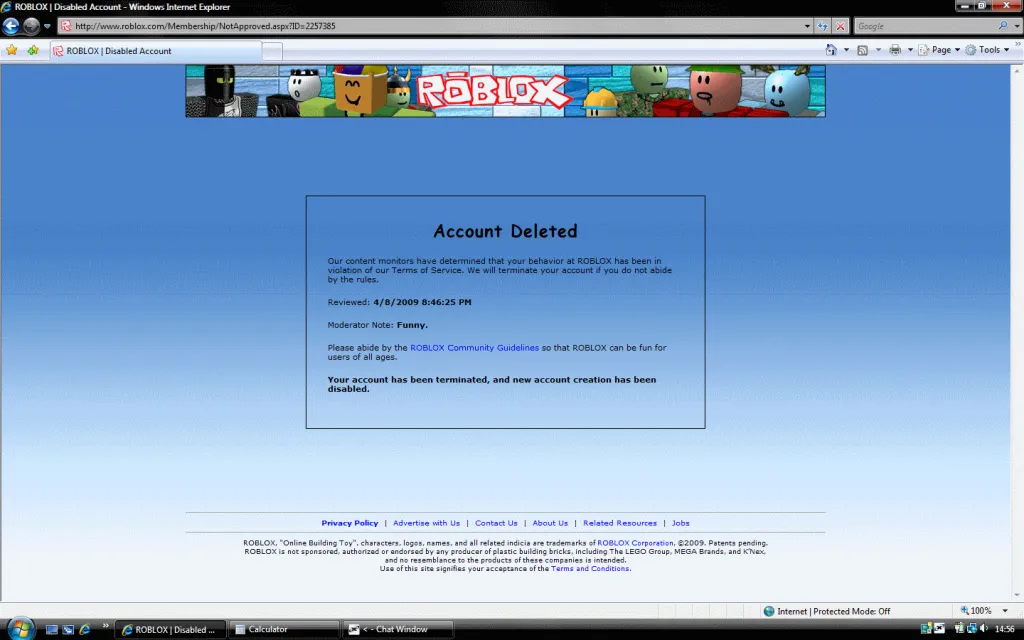Open the Windows Start orb
This screenshot has height=640, width=1024.
click(x=20, y=629)
